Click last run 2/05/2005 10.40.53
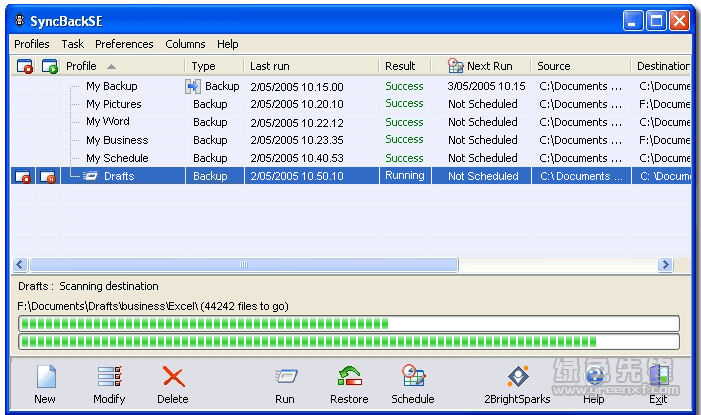The width and height of the screenshot is (701, 415). coord(297,158)
